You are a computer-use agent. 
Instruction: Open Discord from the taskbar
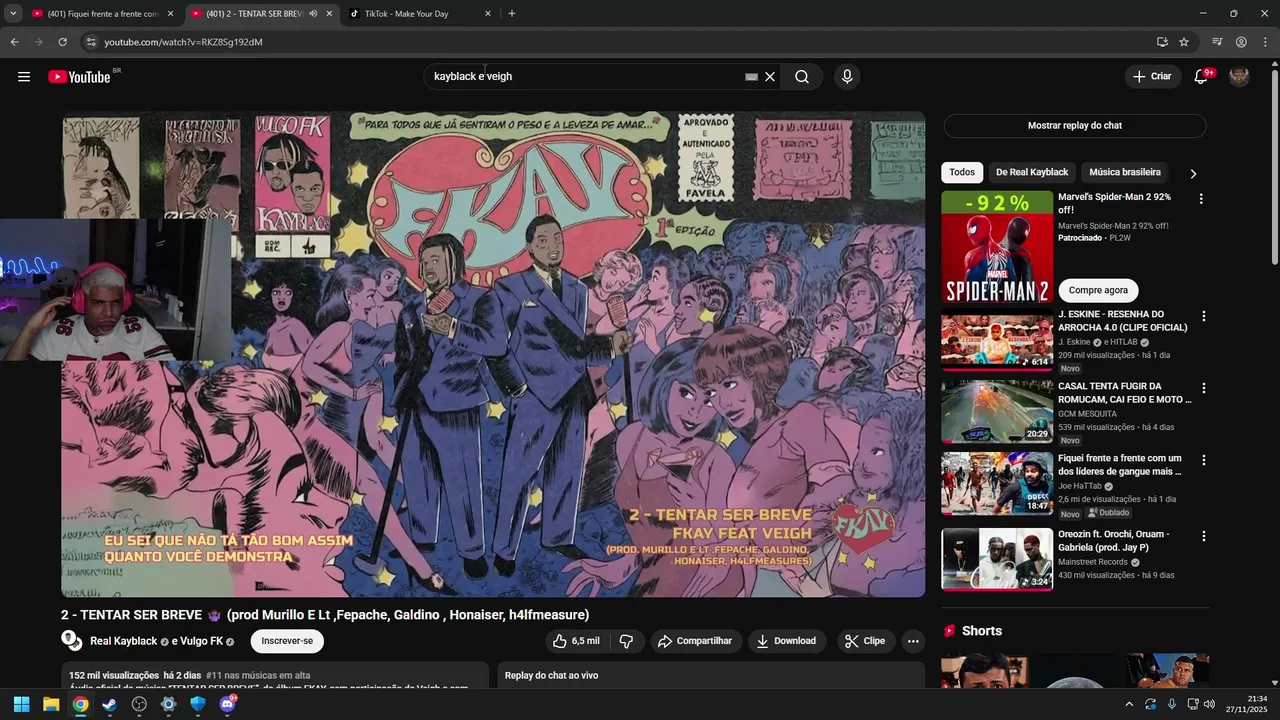[227, 704]
